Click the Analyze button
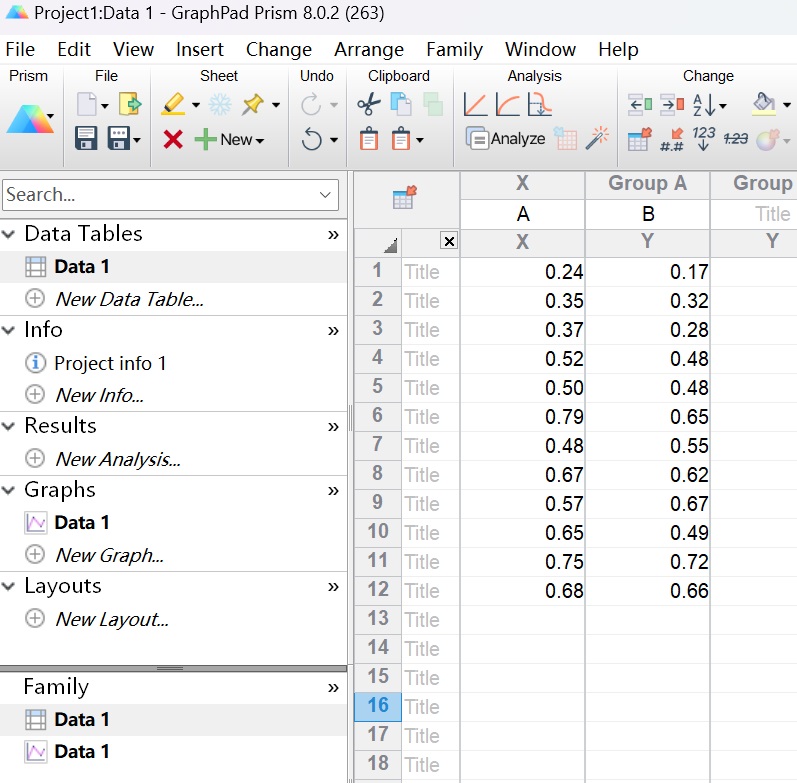The height and width of the screenshot is (783, 797). (x=506, y=139)
